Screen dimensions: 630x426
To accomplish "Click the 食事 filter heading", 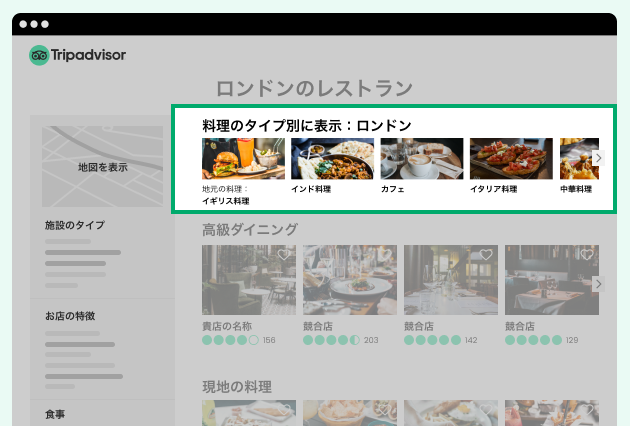I will click(55, 414).
